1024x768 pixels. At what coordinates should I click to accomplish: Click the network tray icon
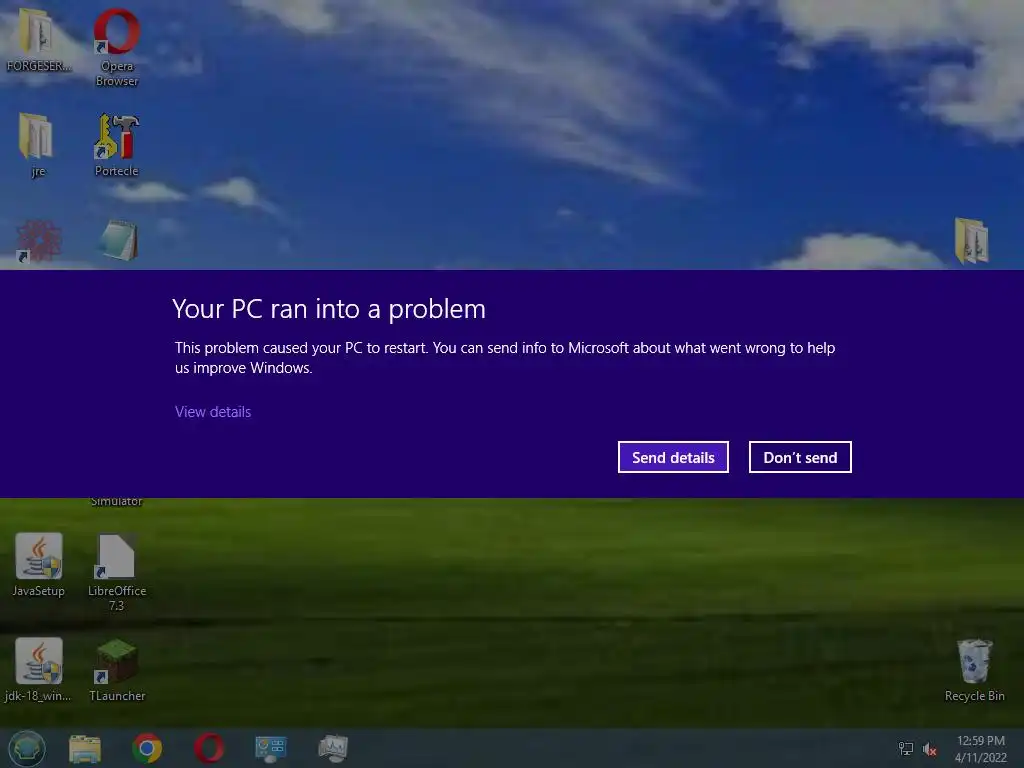coord(906,749)
